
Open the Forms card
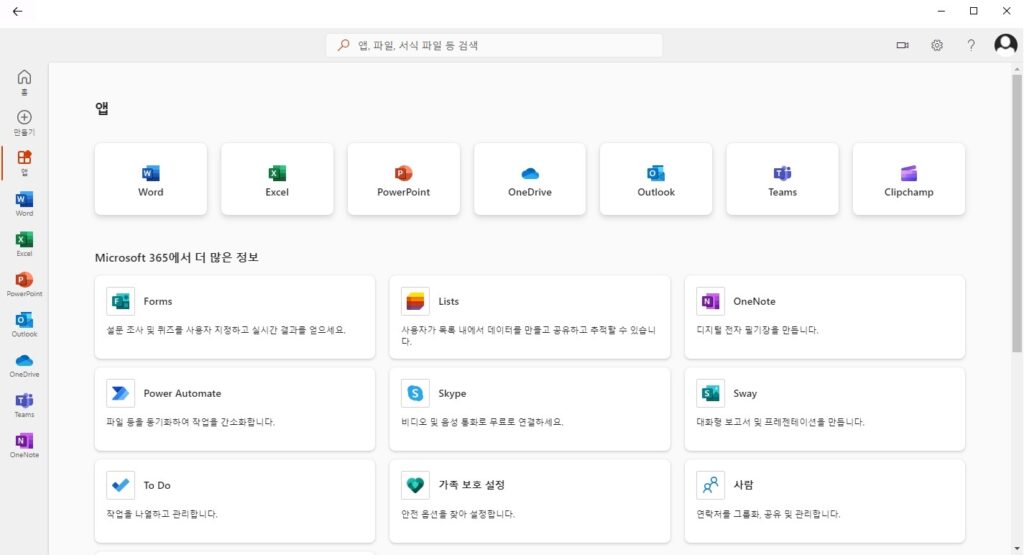coord(235,317)
